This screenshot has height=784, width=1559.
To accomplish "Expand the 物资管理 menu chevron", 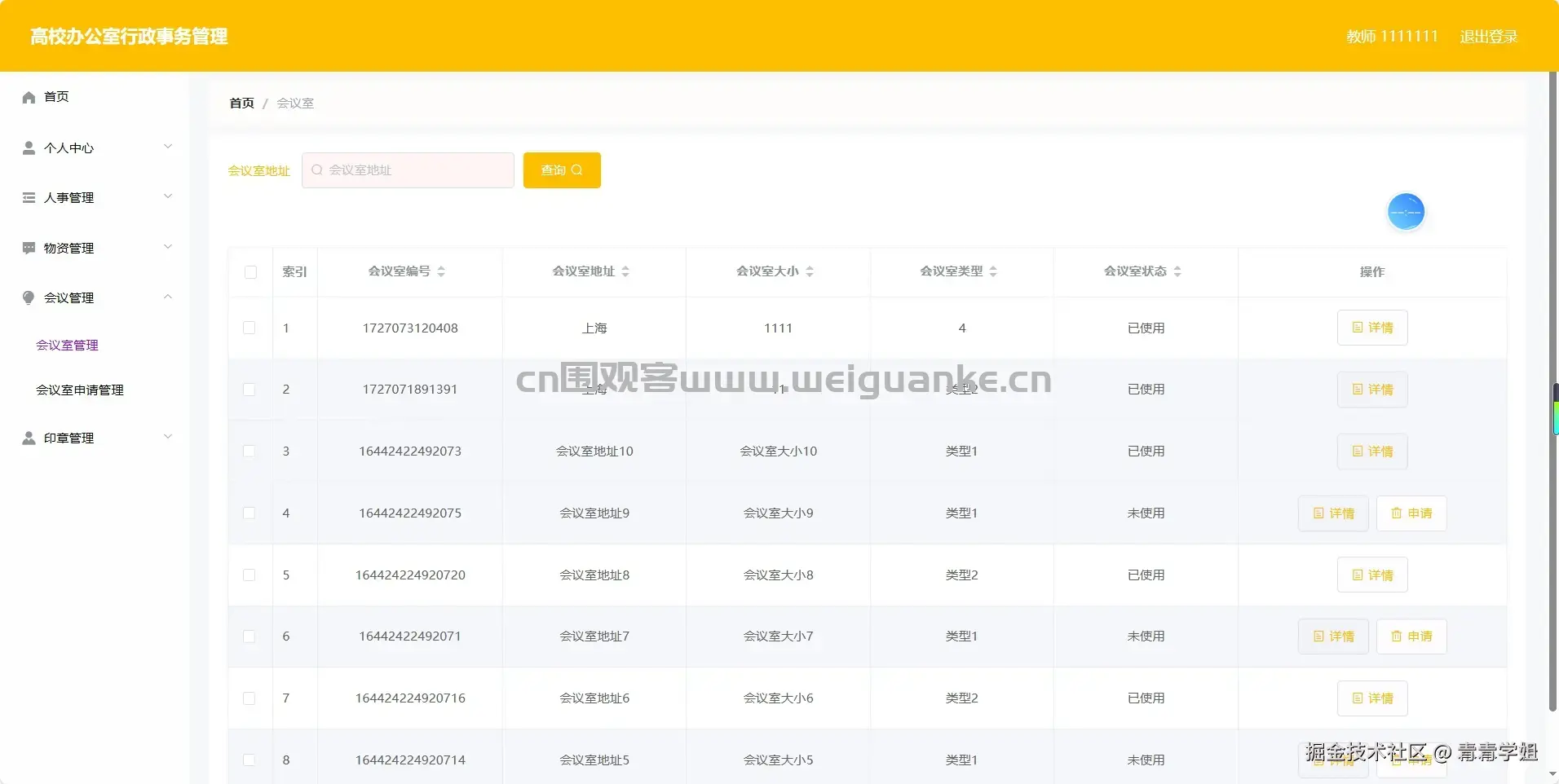I will 168,247.
